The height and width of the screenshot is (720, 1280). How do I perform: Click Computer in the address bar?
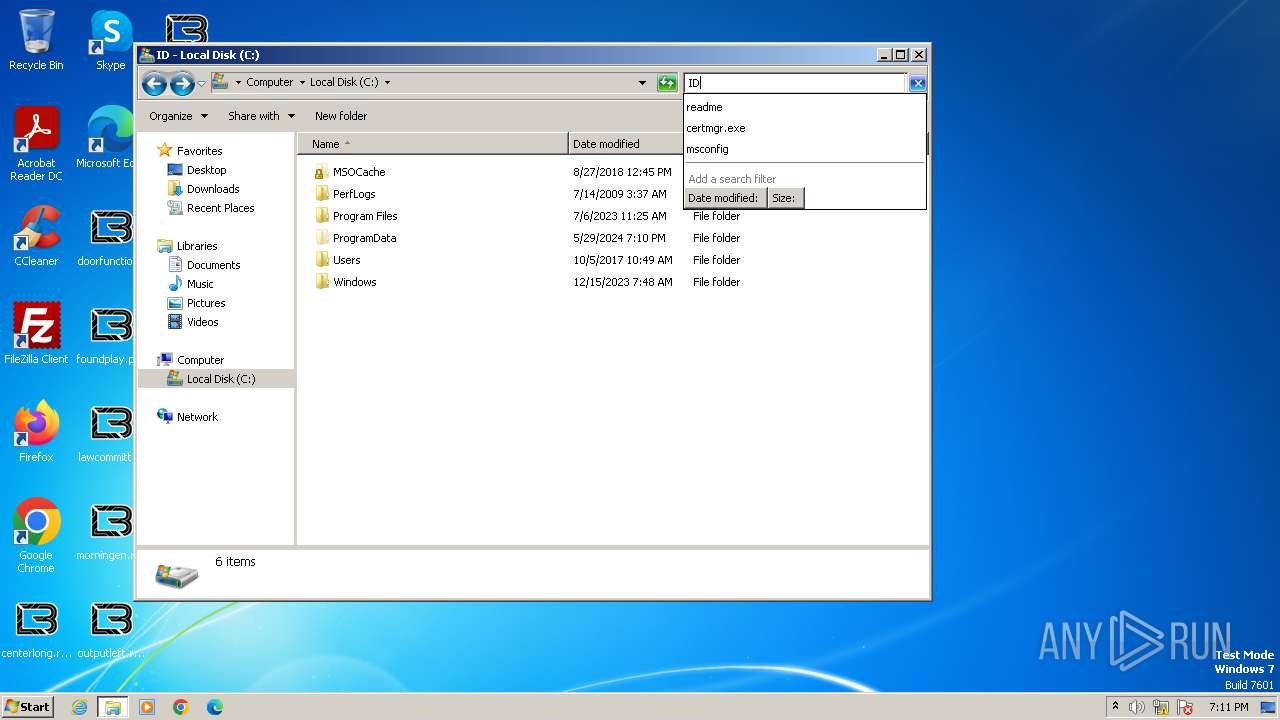point(270,83)
